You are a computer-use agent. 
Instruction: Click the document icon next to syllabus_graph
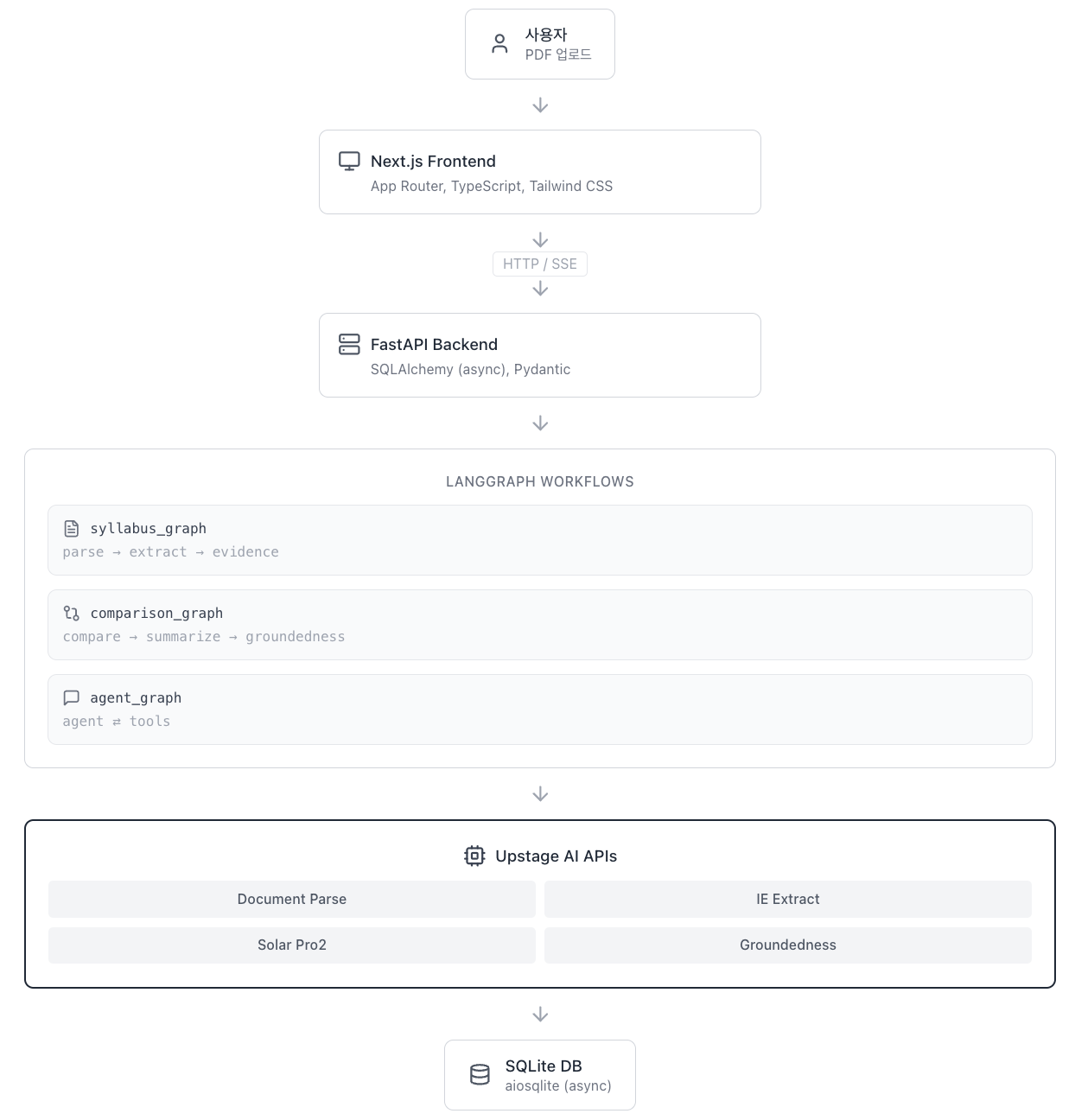[x=72, y=528]
